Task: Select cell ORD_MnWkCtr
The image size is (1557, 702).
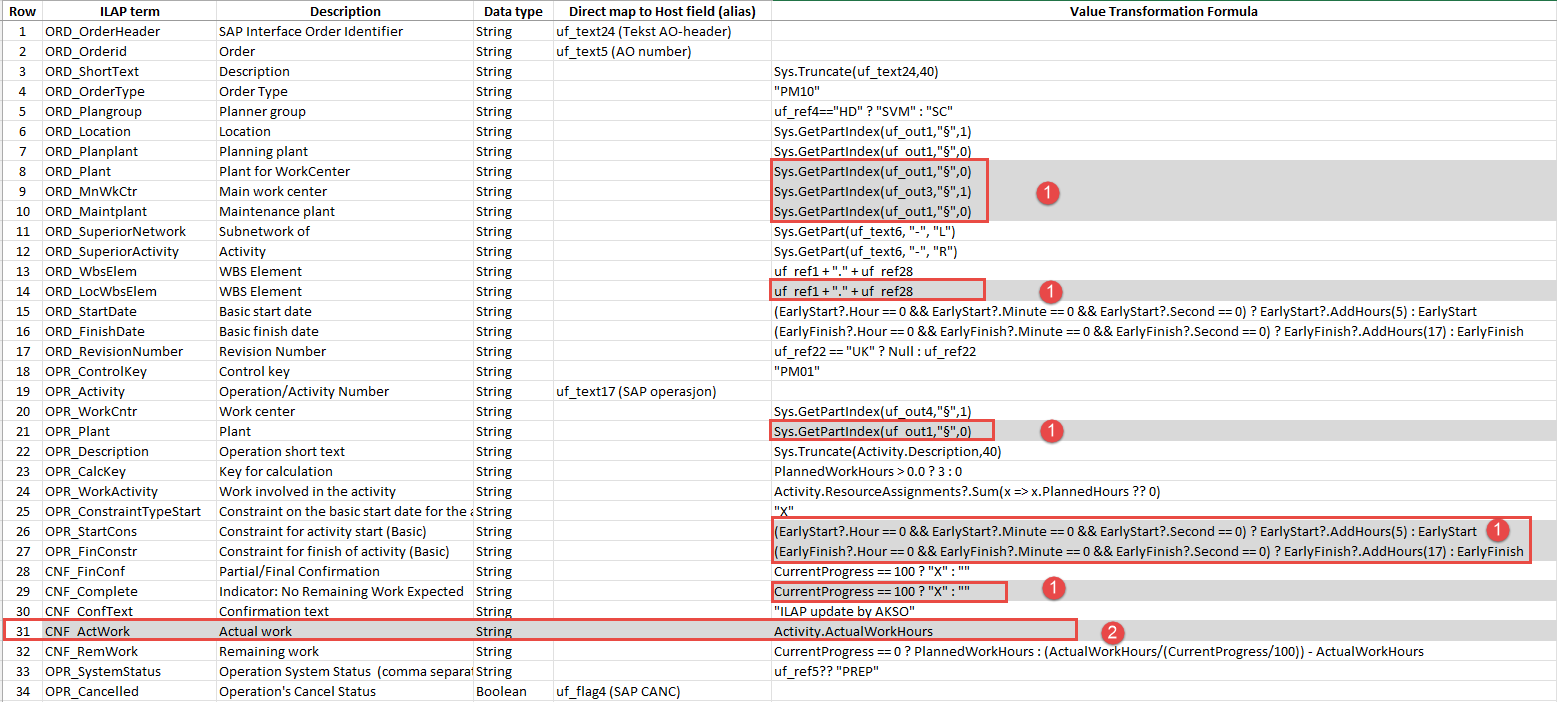Action: [129, 191]
